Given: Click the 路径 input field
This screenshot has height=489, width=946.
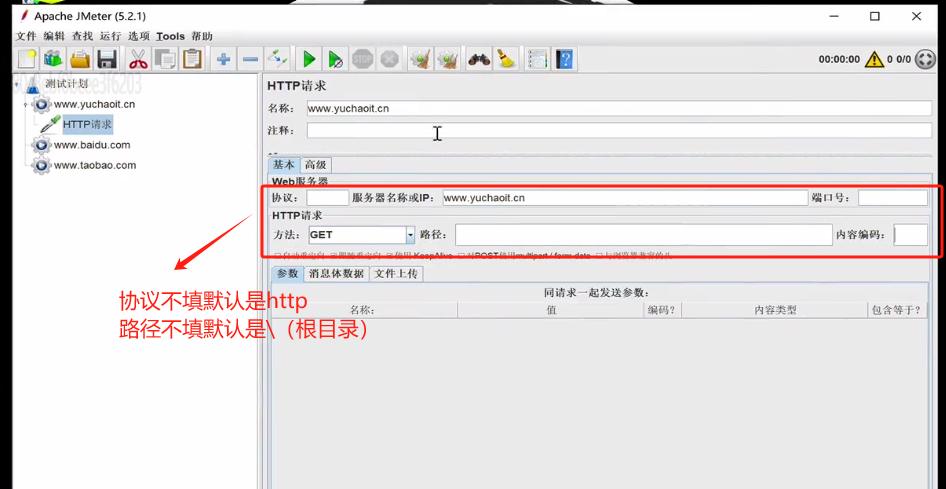Looking at the screenshot, I should 644,235.
